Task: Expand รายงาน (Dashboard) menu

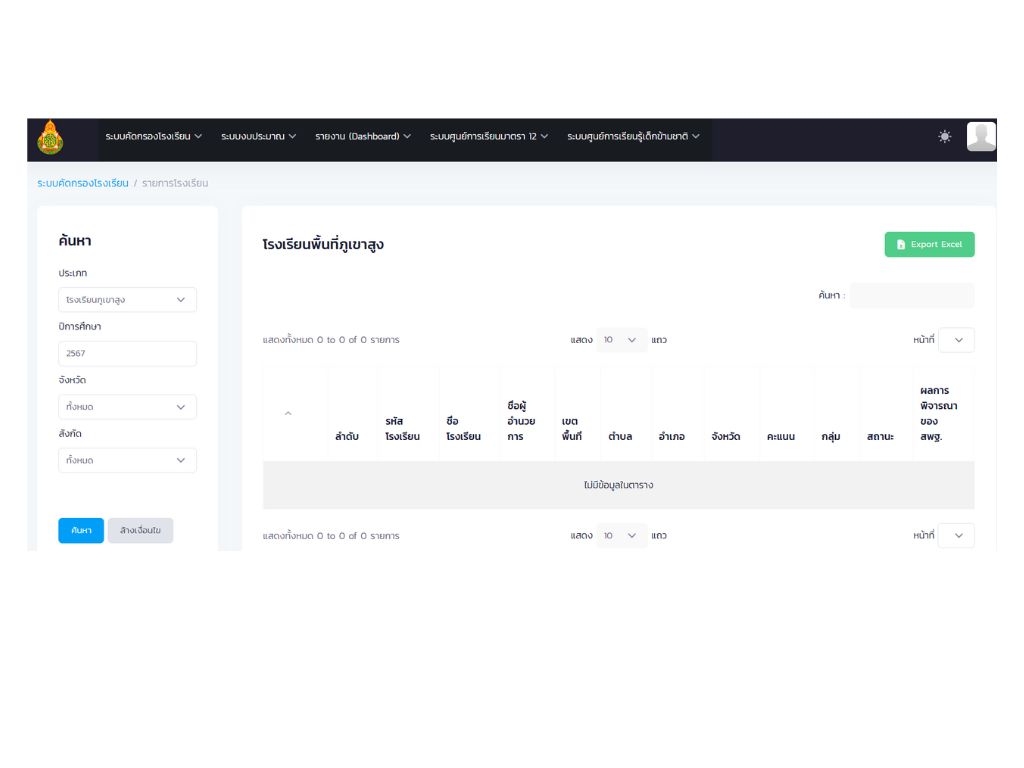Action: pos(362,137)
